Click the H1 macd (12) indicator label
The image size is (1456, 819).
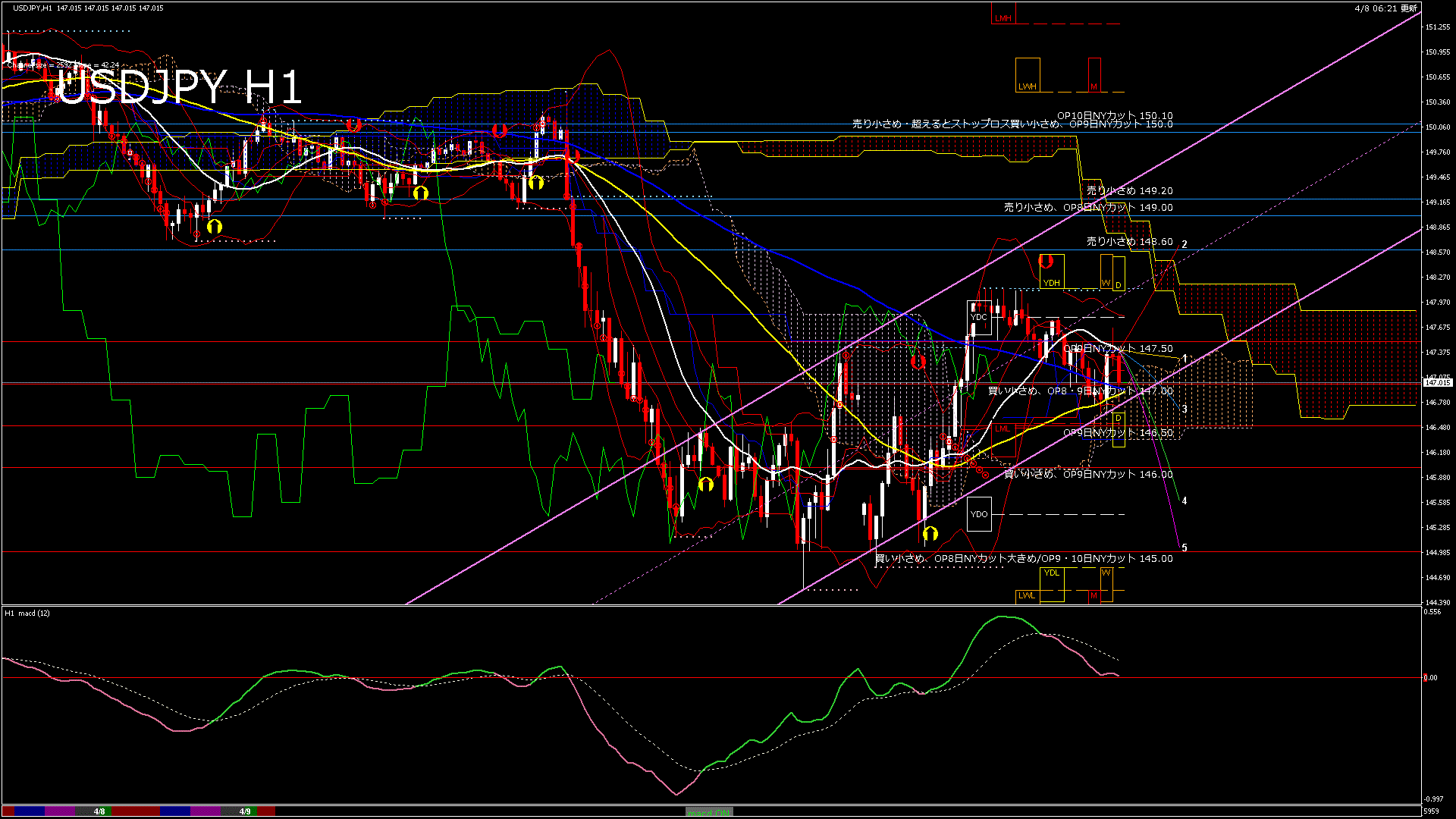pyautogui.click(x=27, y=613)
